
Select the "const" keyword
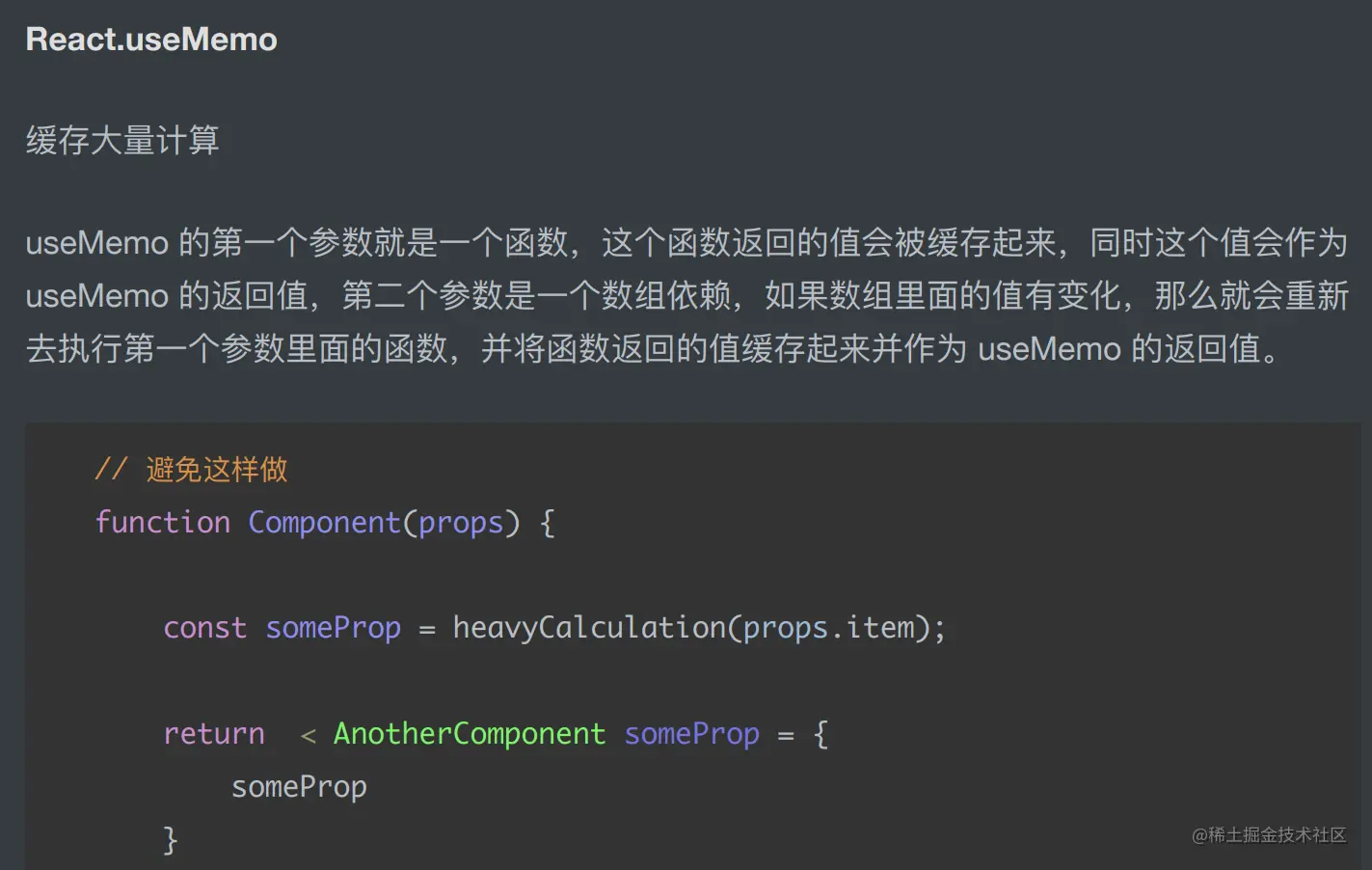coord(204,628)
